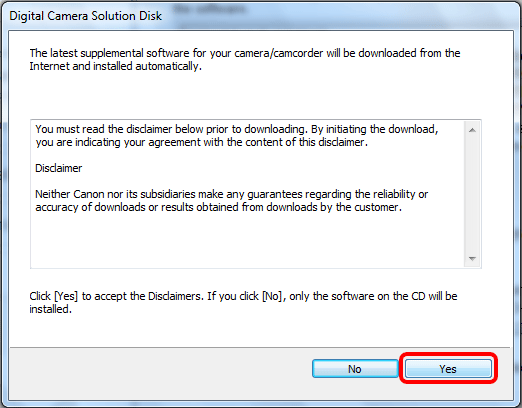Viewport: 522px width, 408px height.
Task: Click the Digital Camera Solution Disk title bar
Action: coord(260,16)
